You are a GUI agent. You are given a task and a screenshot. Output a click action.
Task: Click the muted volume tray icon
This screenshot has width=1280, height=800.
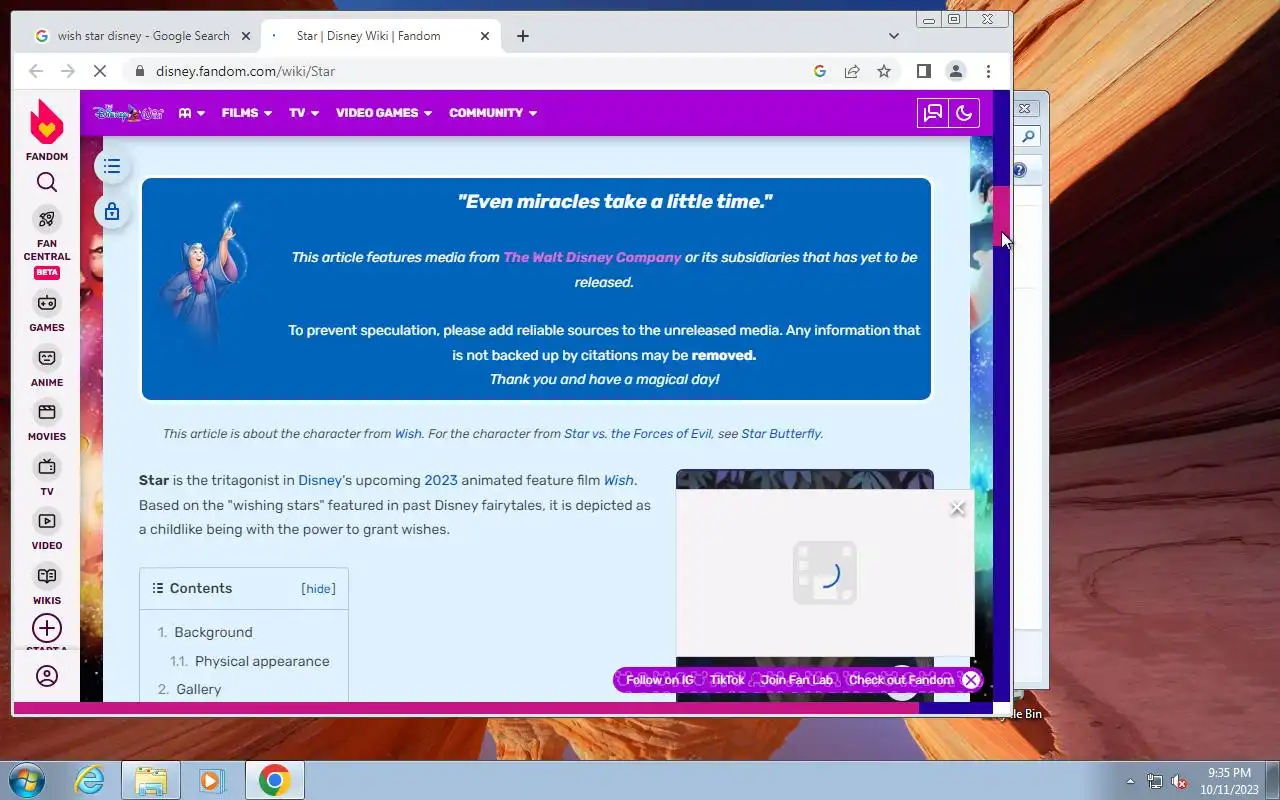tap(1179, 781)
